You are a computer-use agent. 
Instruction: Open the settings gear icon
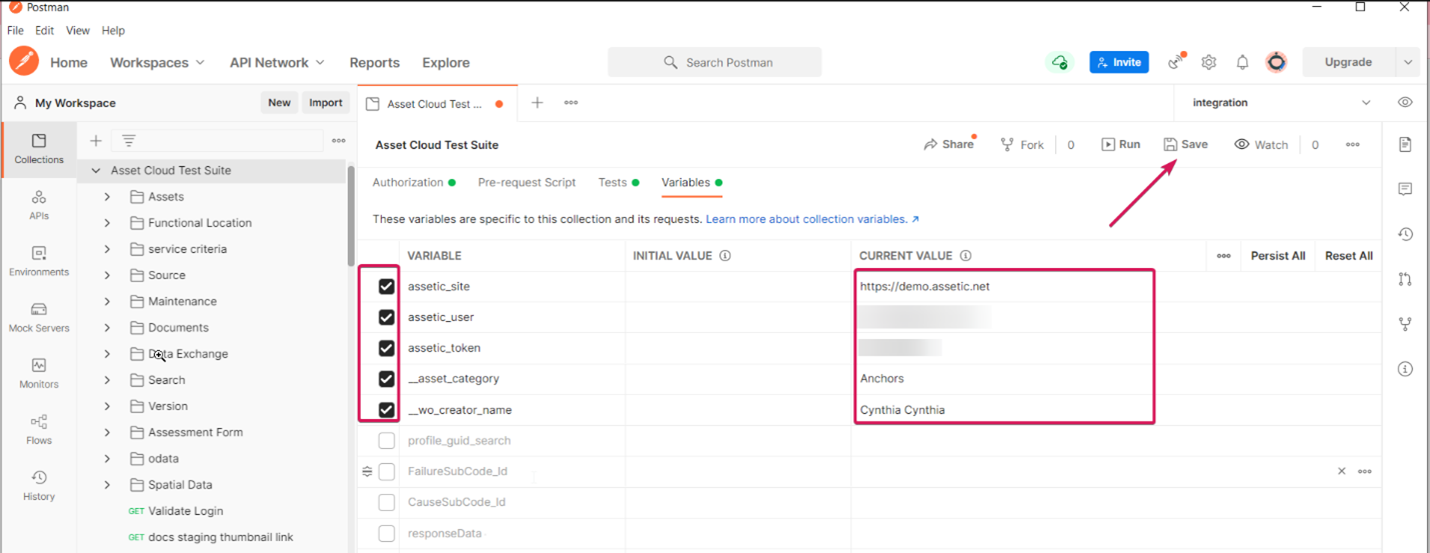[1209, 62]
